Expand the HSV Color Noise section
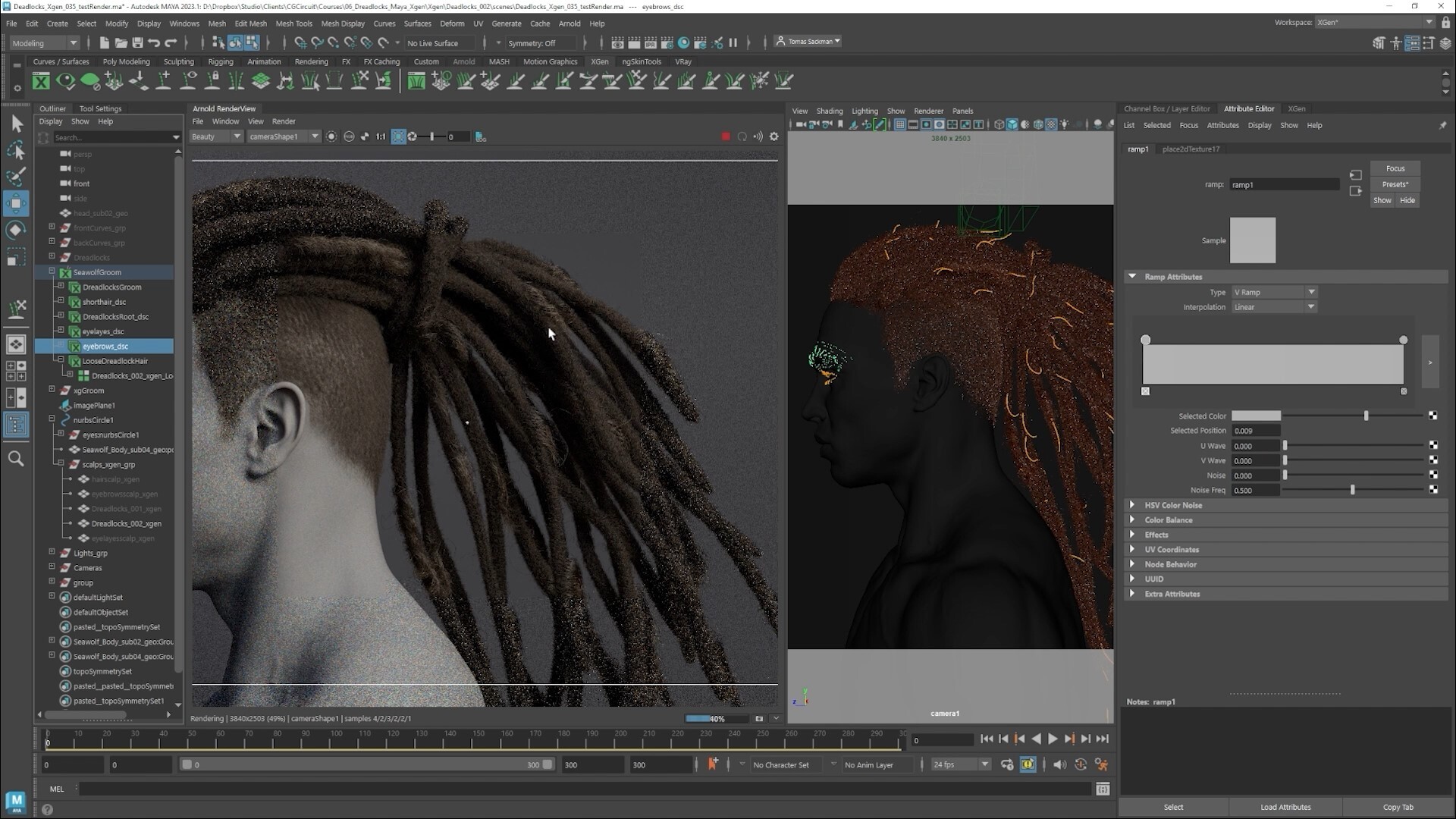 (x=1172, y=505)
